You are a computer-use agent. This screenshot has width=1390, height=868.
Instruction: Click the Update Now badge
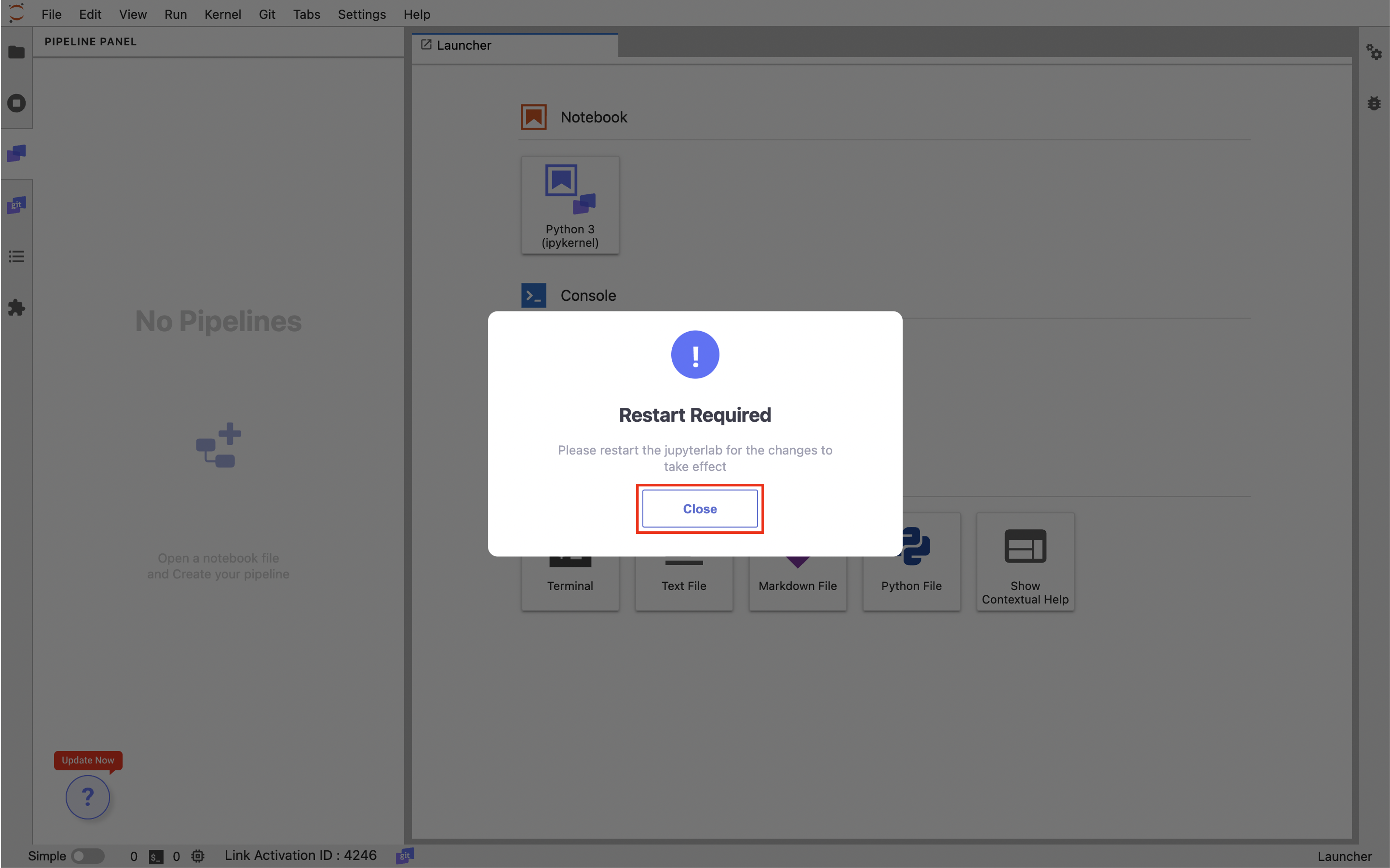[x=88, y=759]
